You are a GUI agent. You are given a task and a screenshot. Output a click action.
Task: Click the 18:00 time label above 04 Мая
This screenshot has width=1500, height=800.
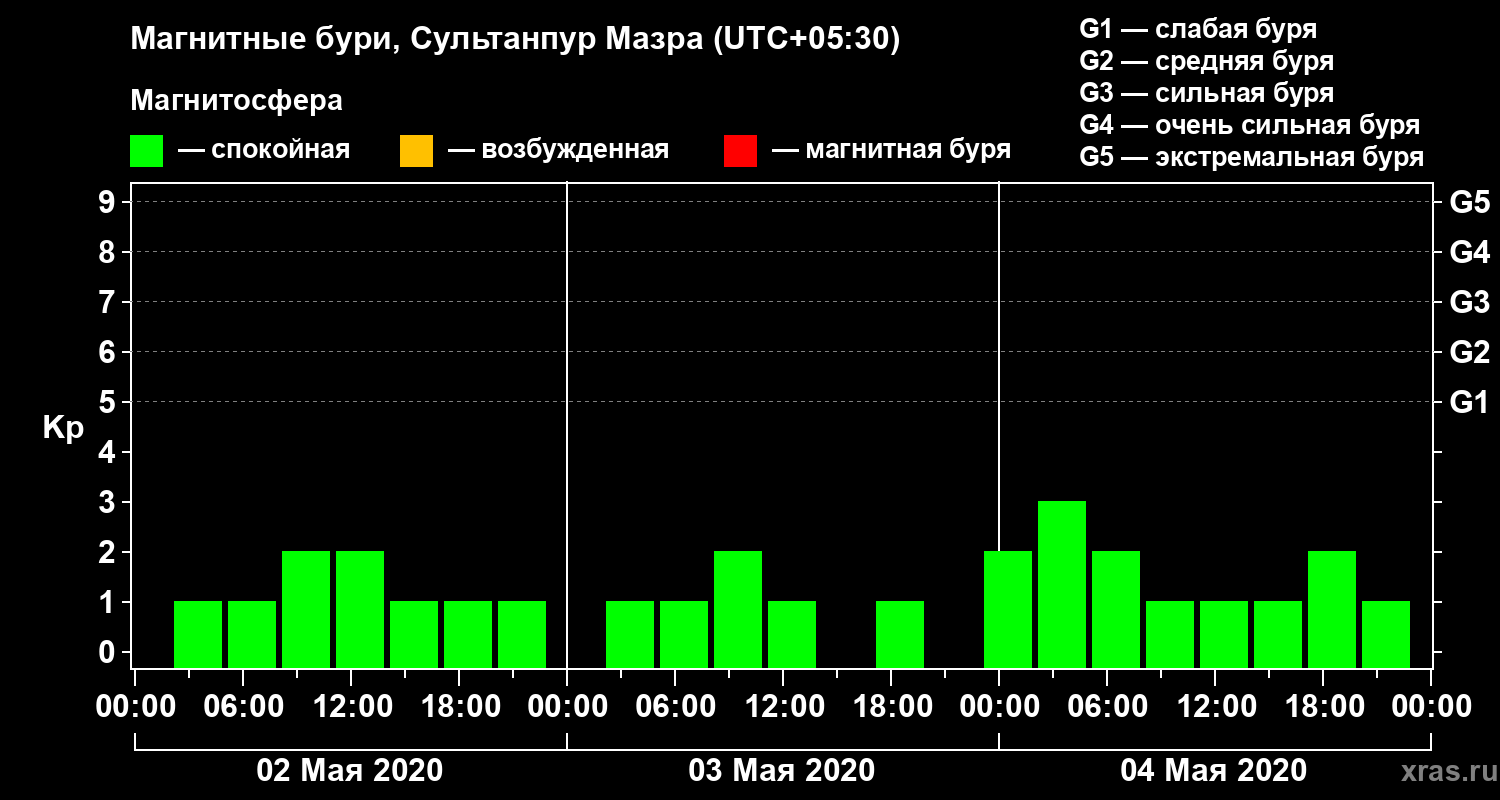[x=1323, y=706]
